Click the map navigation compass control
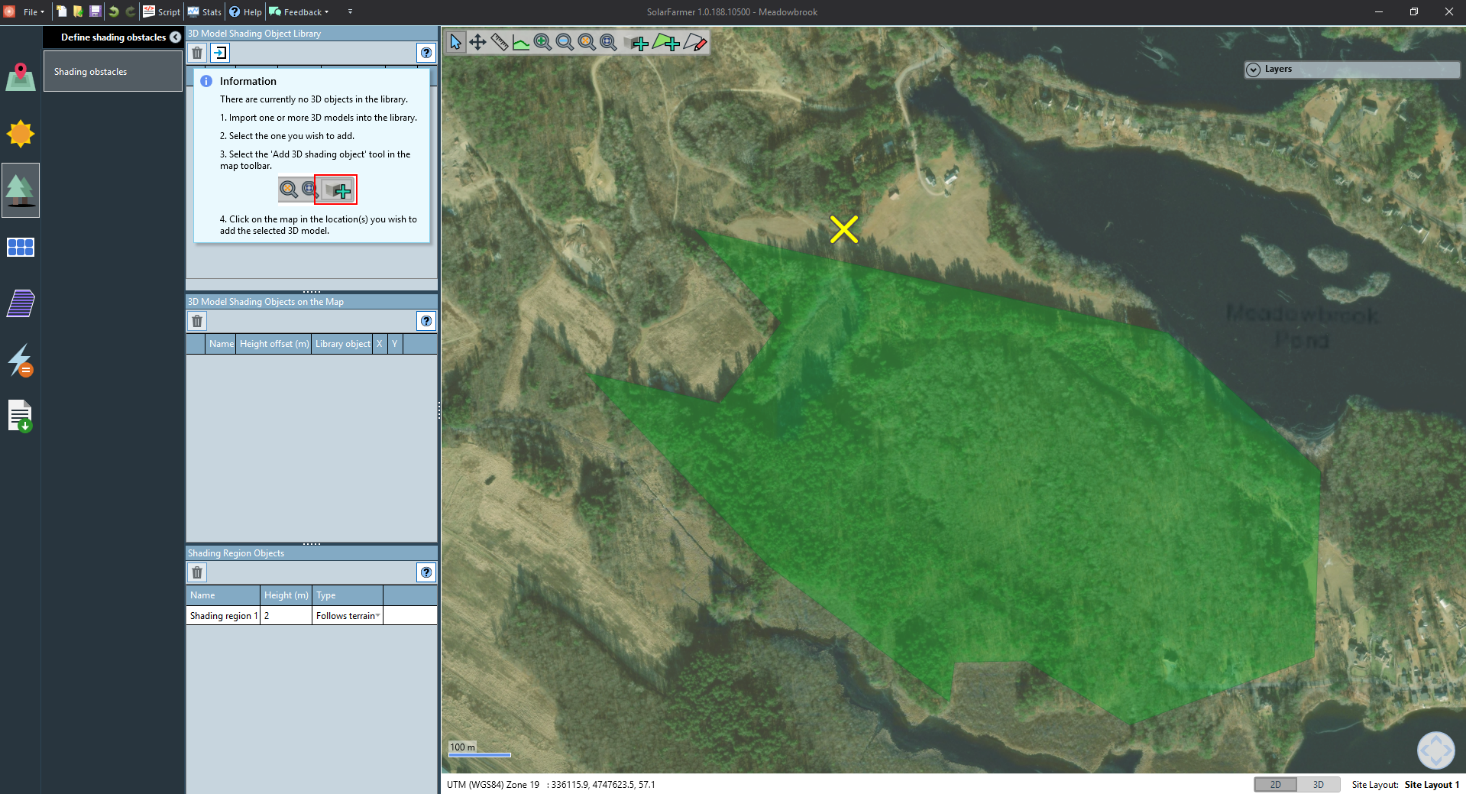The width and height of the screenshot is (1466, 794). [x=1435, y=751]
